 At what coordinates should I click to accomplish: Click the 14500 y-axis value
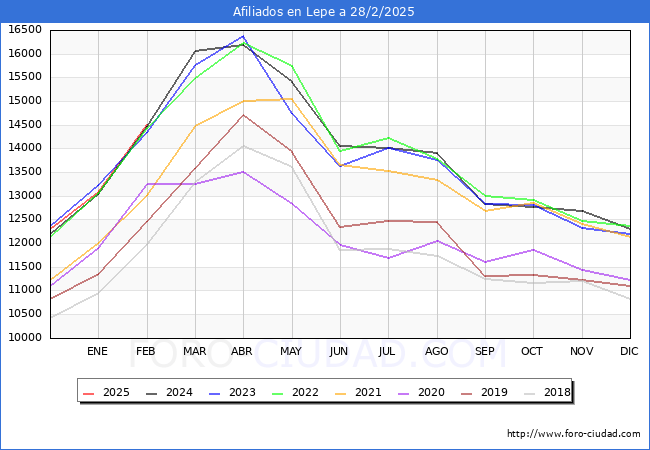click(x=25, y=125)
